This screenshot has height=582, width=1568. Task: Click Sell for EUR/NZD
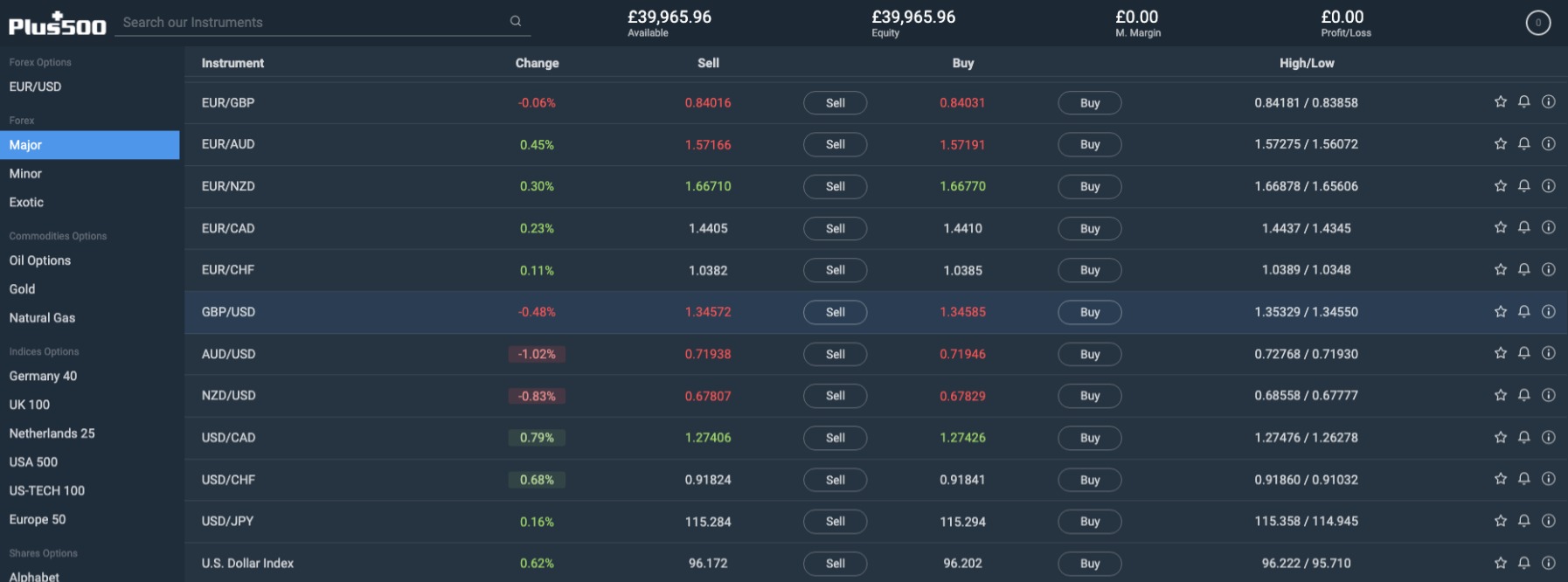pos(836,187)
